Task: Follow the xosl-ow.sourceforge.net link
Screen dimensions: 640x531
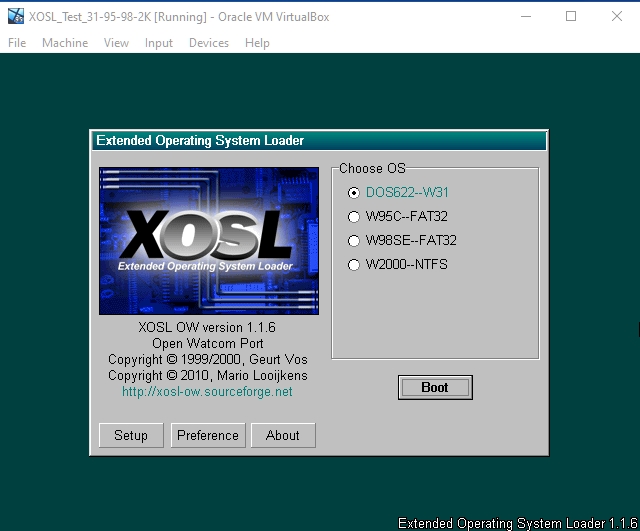Action: [207, 392]
